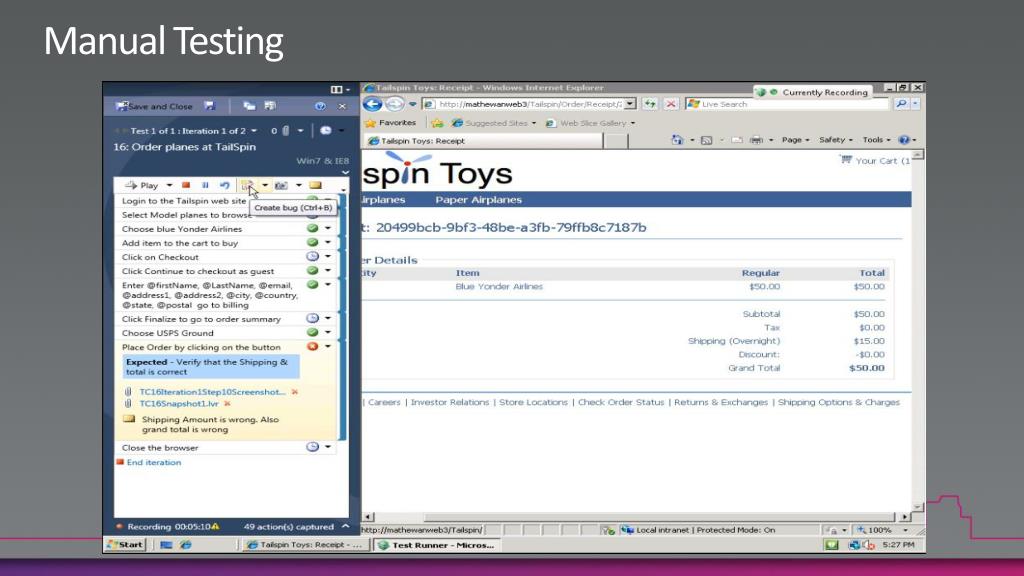The width and height of the screenshot is (1024, 576).
Task: Click Save and Close in Test Runner
Action: coord(154,106)
